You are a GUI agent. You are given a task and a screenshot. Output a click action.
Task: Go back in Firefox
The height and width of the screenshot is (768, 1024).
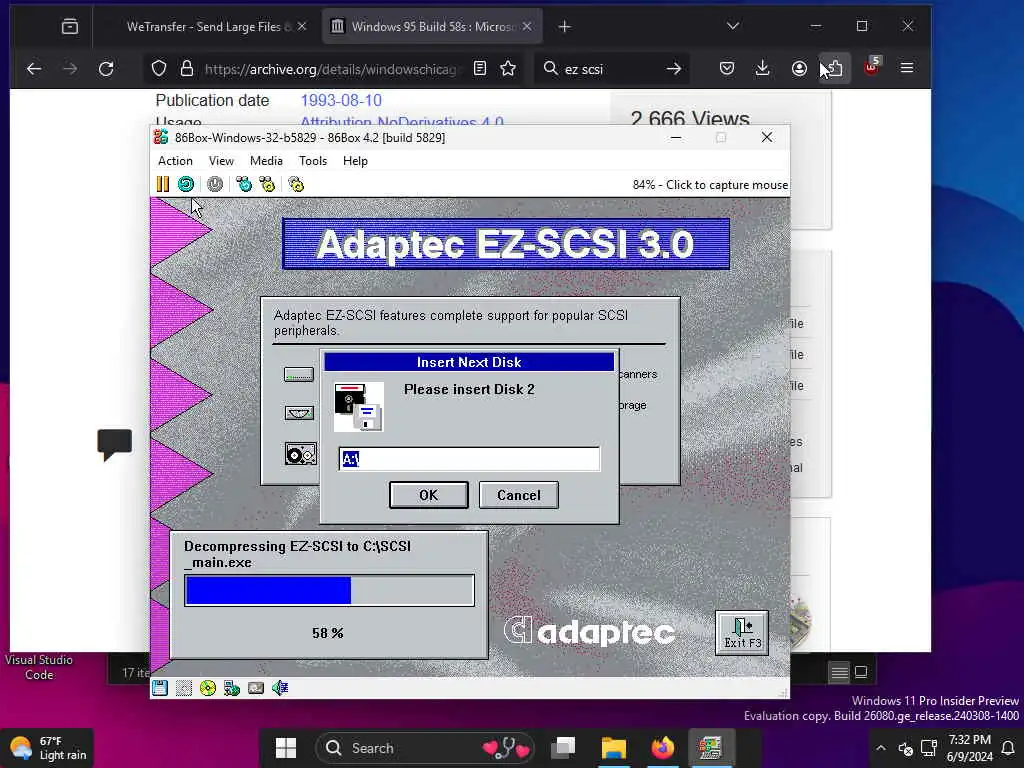point(34,68)
